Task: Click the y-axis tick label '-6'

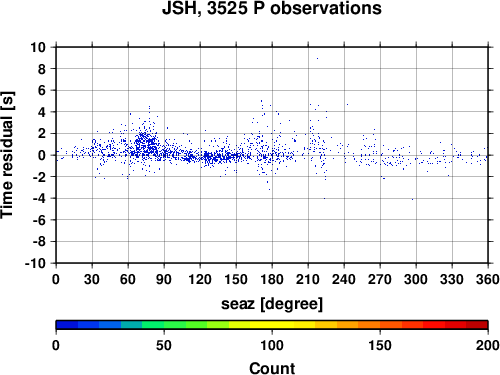Action: click(x=39, y=220)
